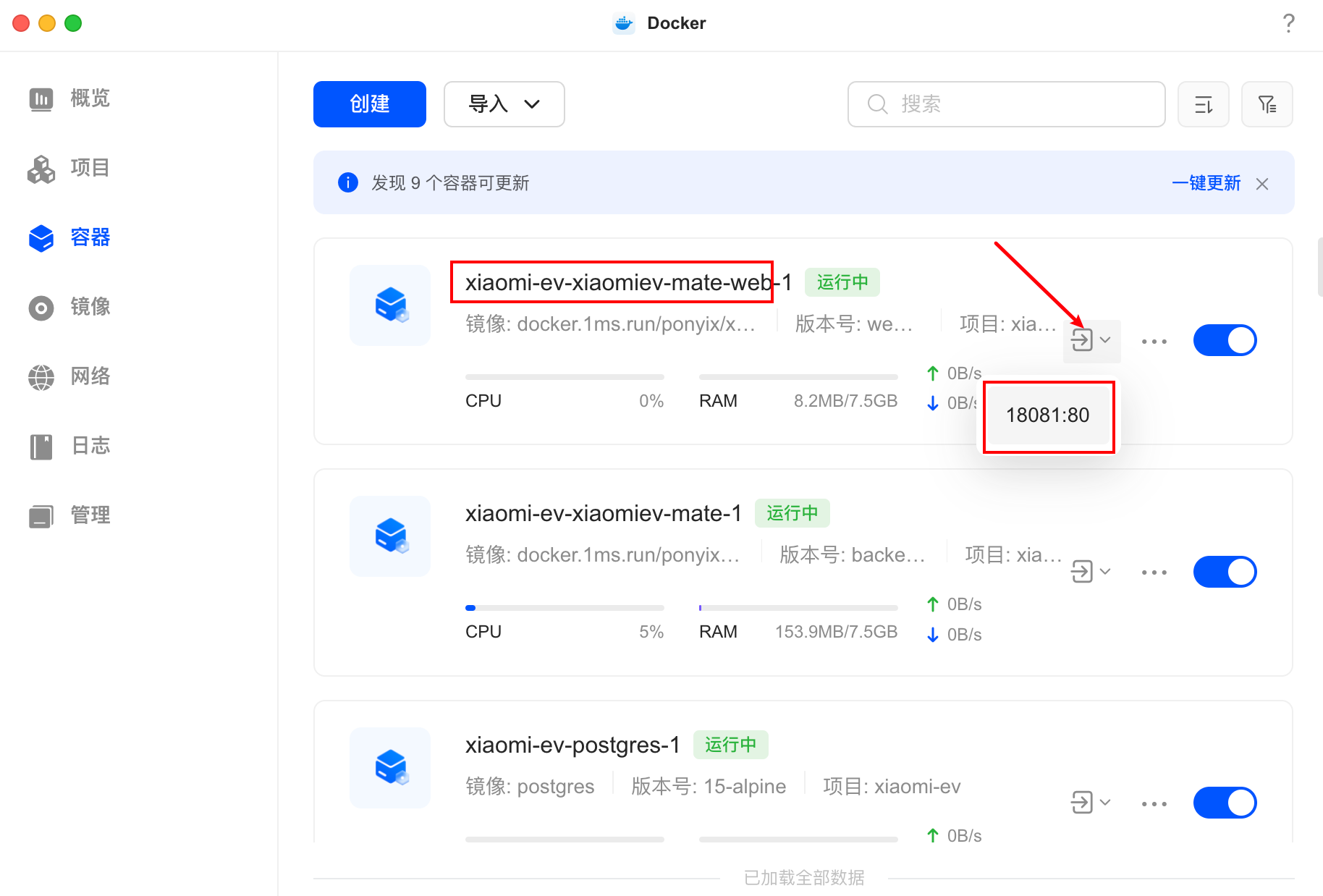The height and width of the screenshot is (896, 1323).
Task: Click the 项目: xiaomi-ev project label
Action: [x=892, y=787]
